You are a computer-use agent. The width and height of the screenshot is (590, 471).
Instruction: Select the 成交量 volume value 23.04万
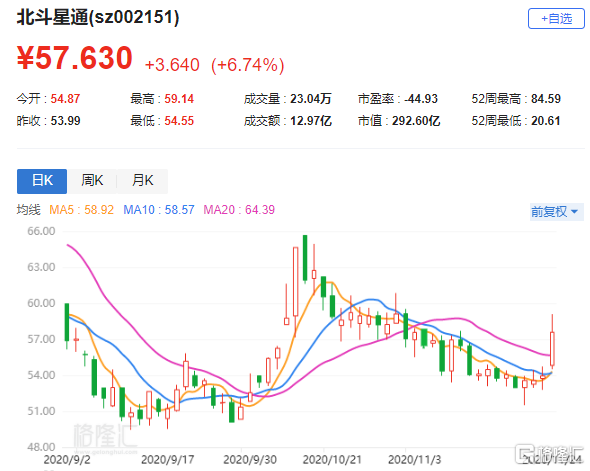(x=311, y=99)
